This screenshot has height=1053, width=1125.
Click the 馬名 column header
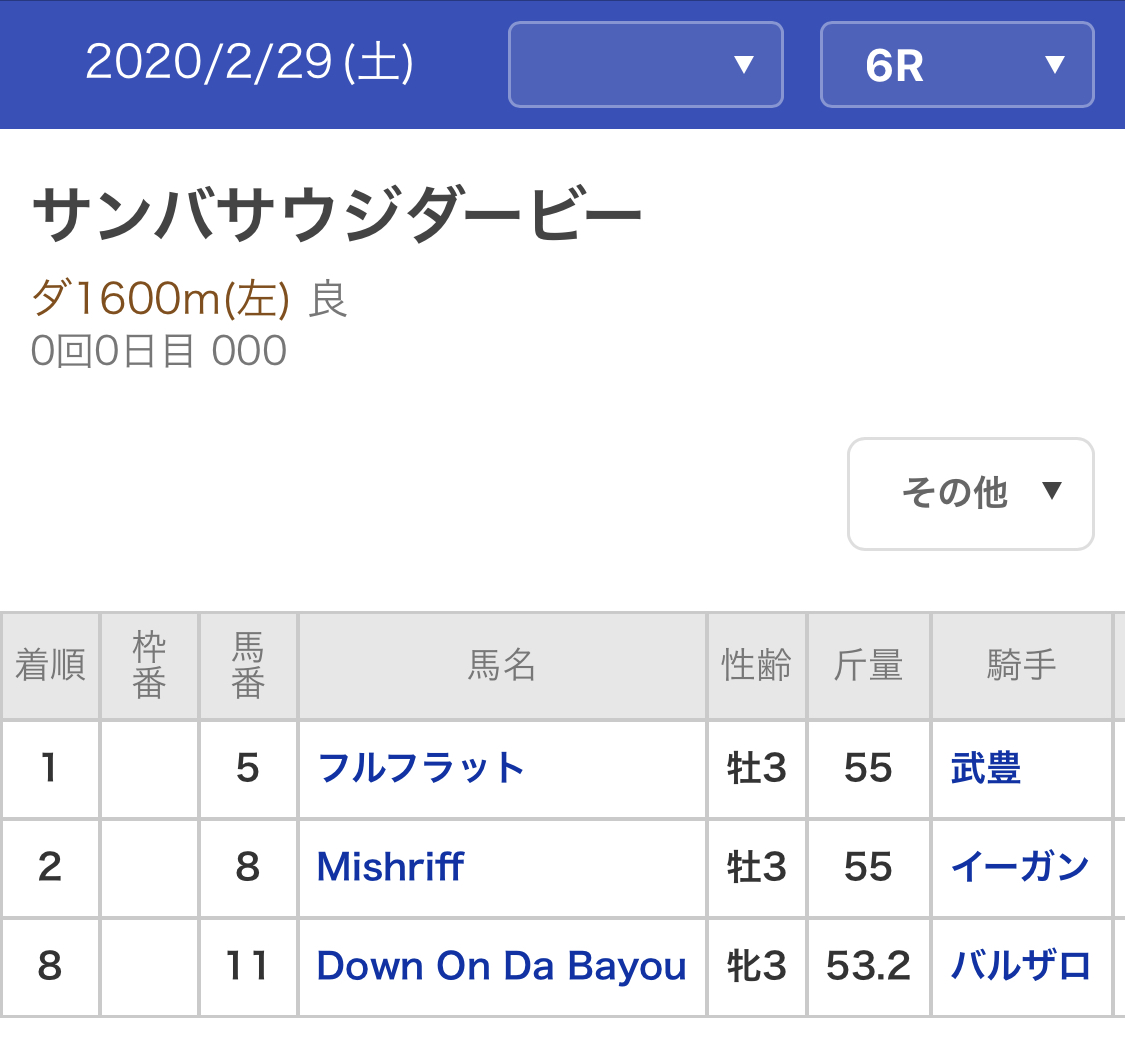[x=502, y=666]
